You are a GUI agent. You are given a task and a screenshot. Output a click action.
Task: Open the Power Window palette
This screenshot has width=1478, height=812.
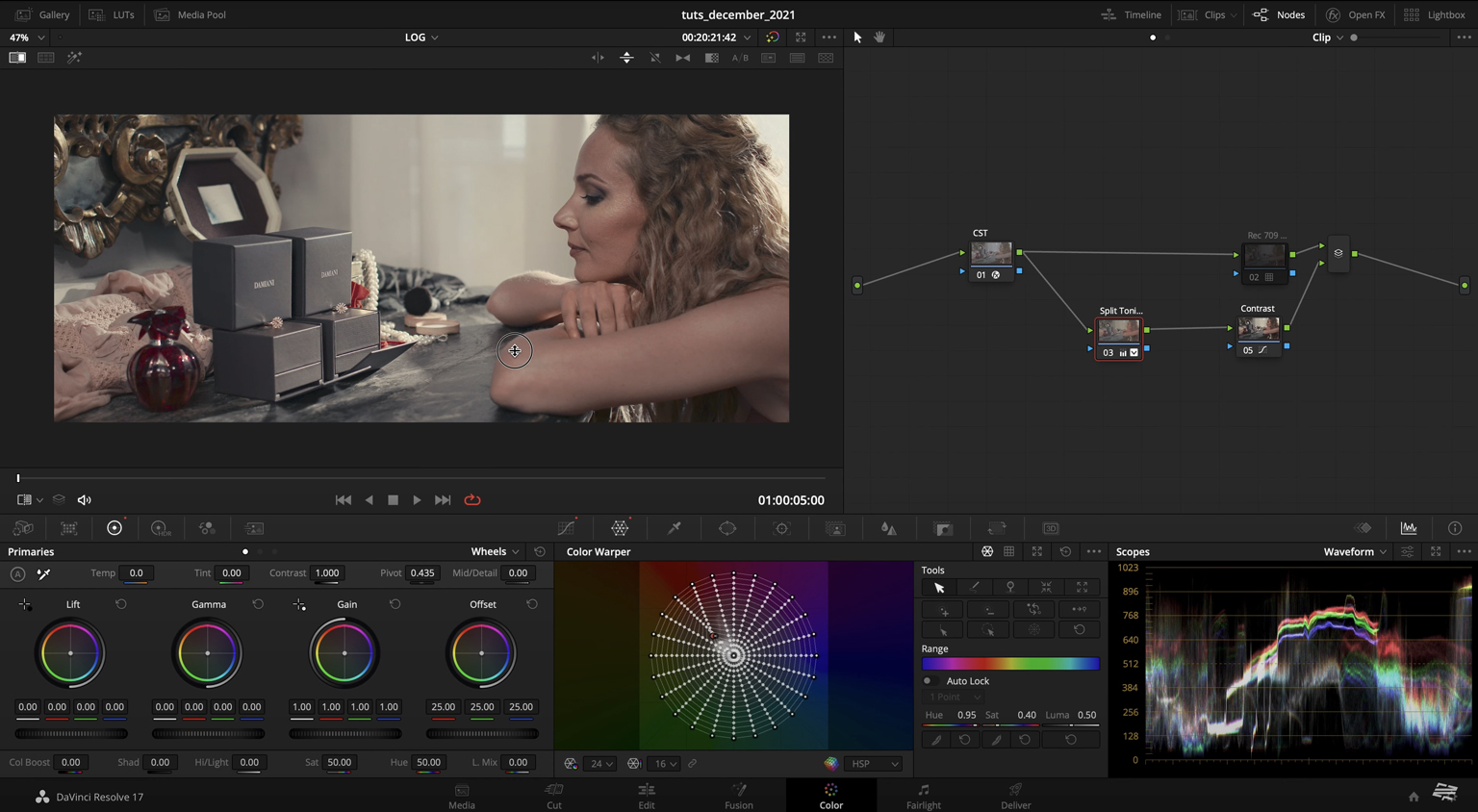(x=727, y=528)
